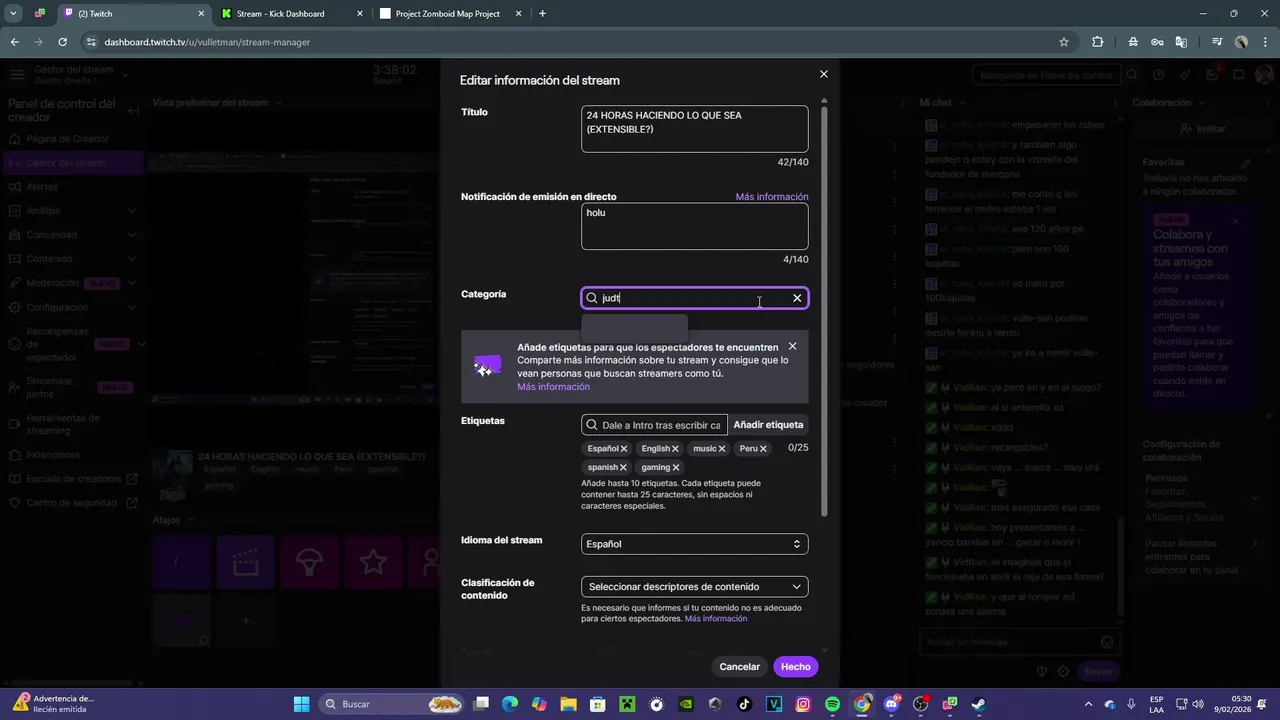
Task: Go back in browser history
Action: point(15,42)
